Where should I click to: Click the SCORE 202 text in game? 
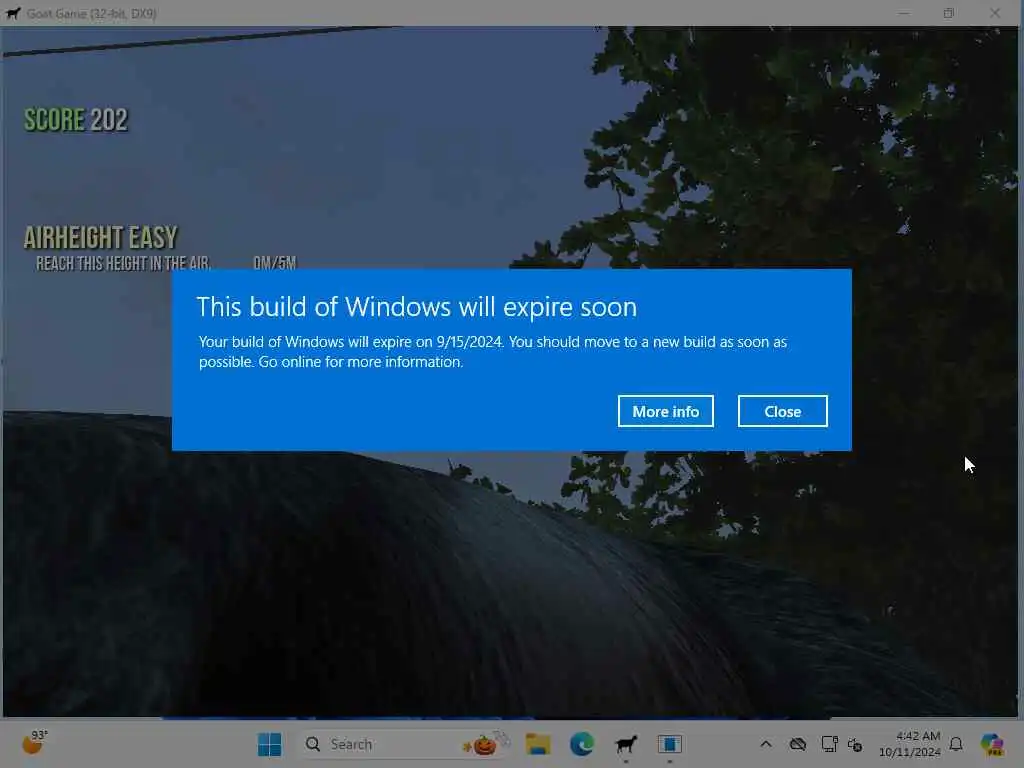pyautogui.click(x=76, y=120)
